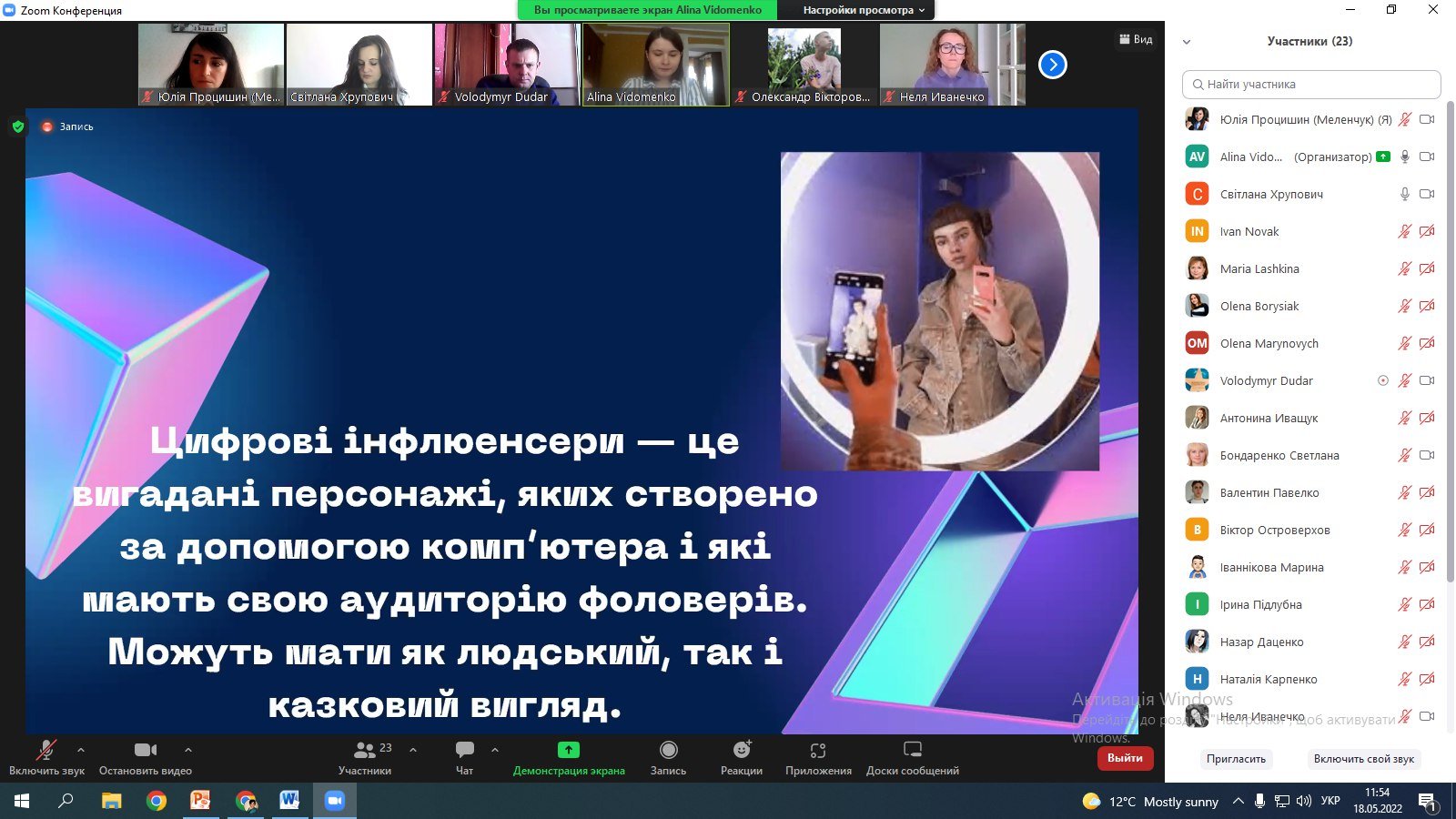Click the red Выйти leave button
1456x819 pixels.
(x=1126, y=757)
